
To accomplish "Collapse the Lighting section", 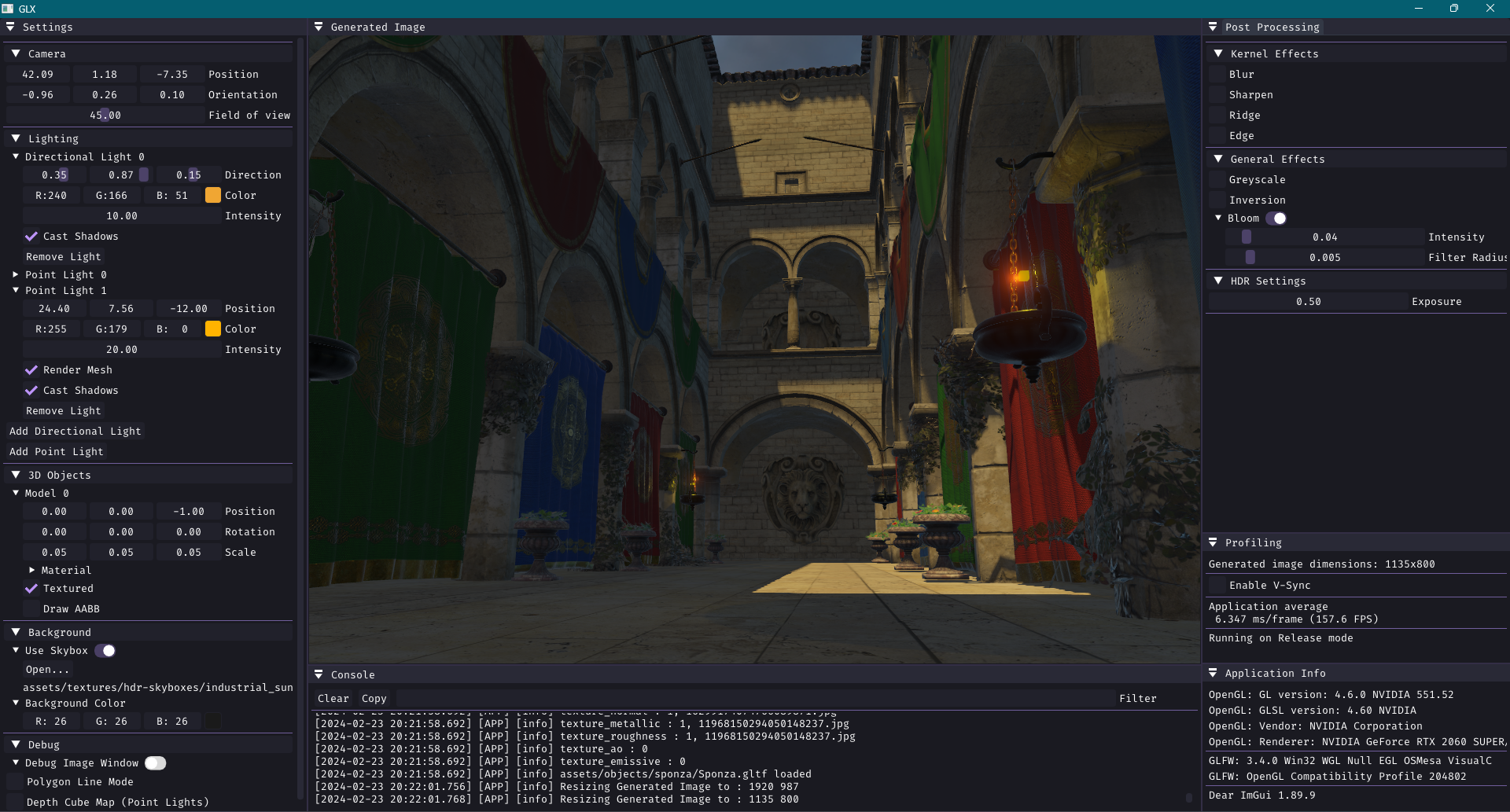I will [x=16, y=138].
